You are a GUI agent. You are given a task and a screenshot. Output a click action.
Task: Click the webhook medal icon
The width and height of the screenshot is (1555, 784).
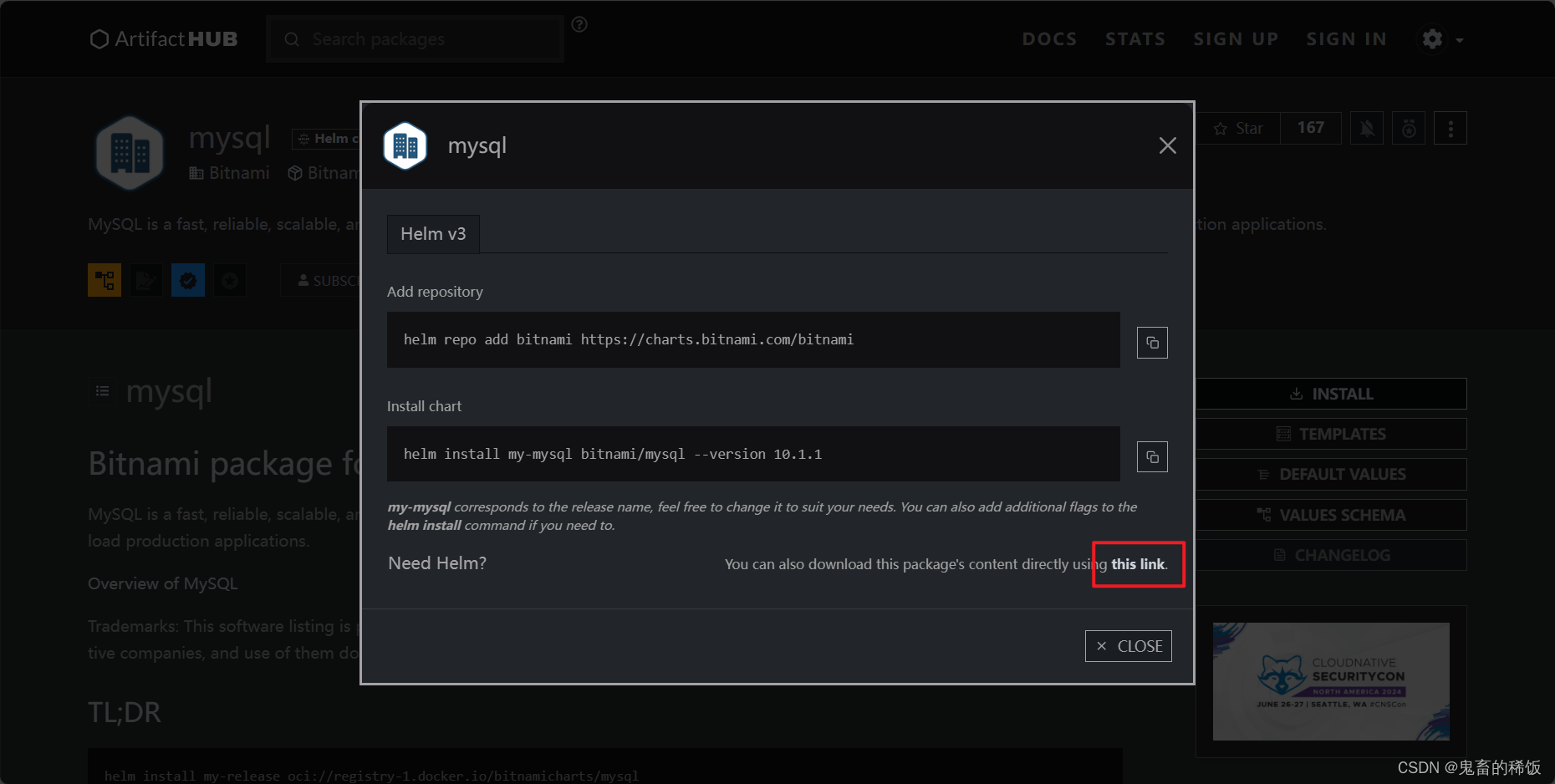[x=1409, y=128]
